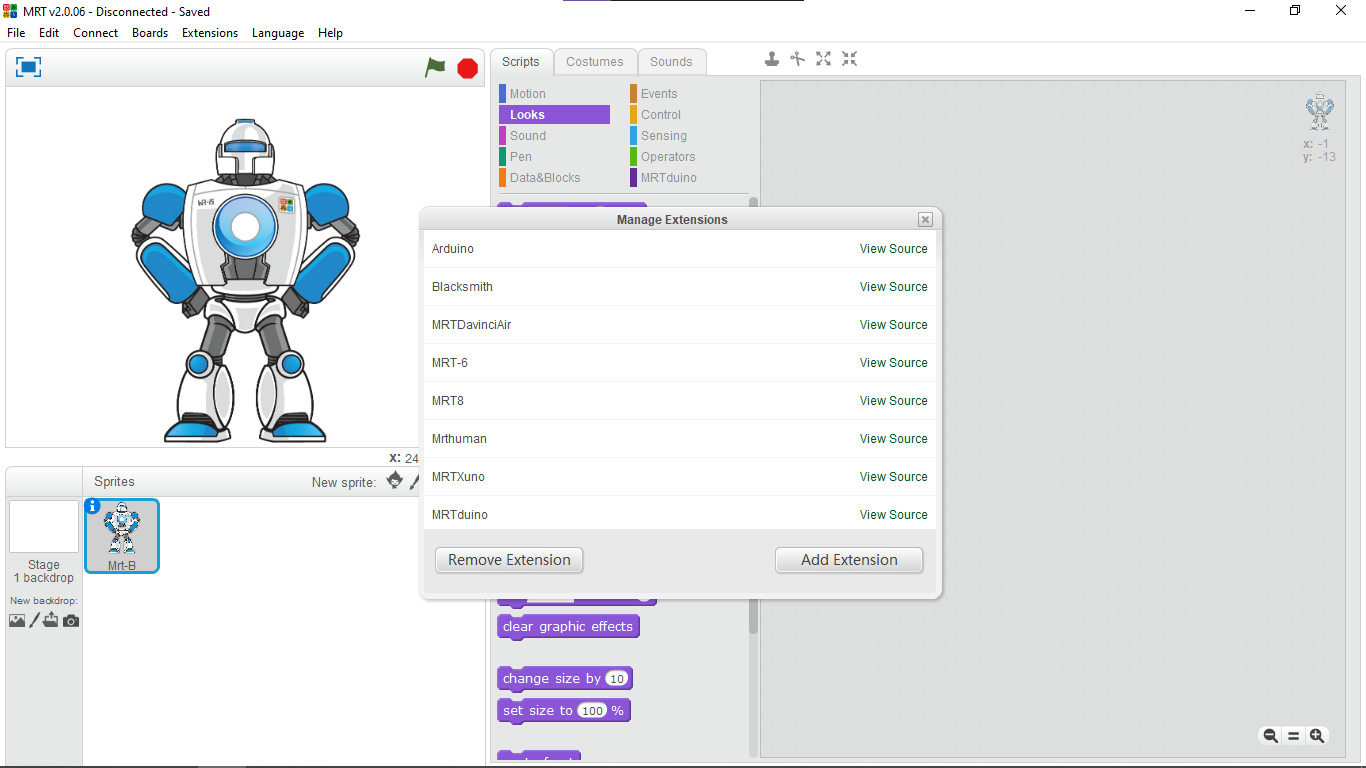Click the Remove Extension button
Viewport: 1366px width, 768px height.
509,560
